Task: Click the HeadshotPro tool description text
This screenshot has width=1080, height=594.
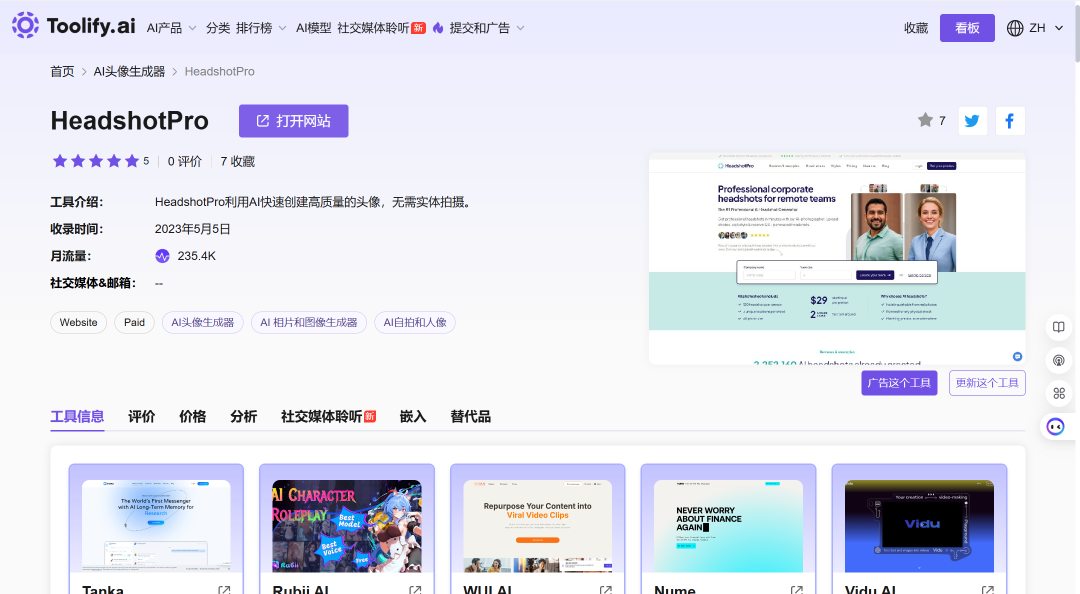Action: click(314, 203)
